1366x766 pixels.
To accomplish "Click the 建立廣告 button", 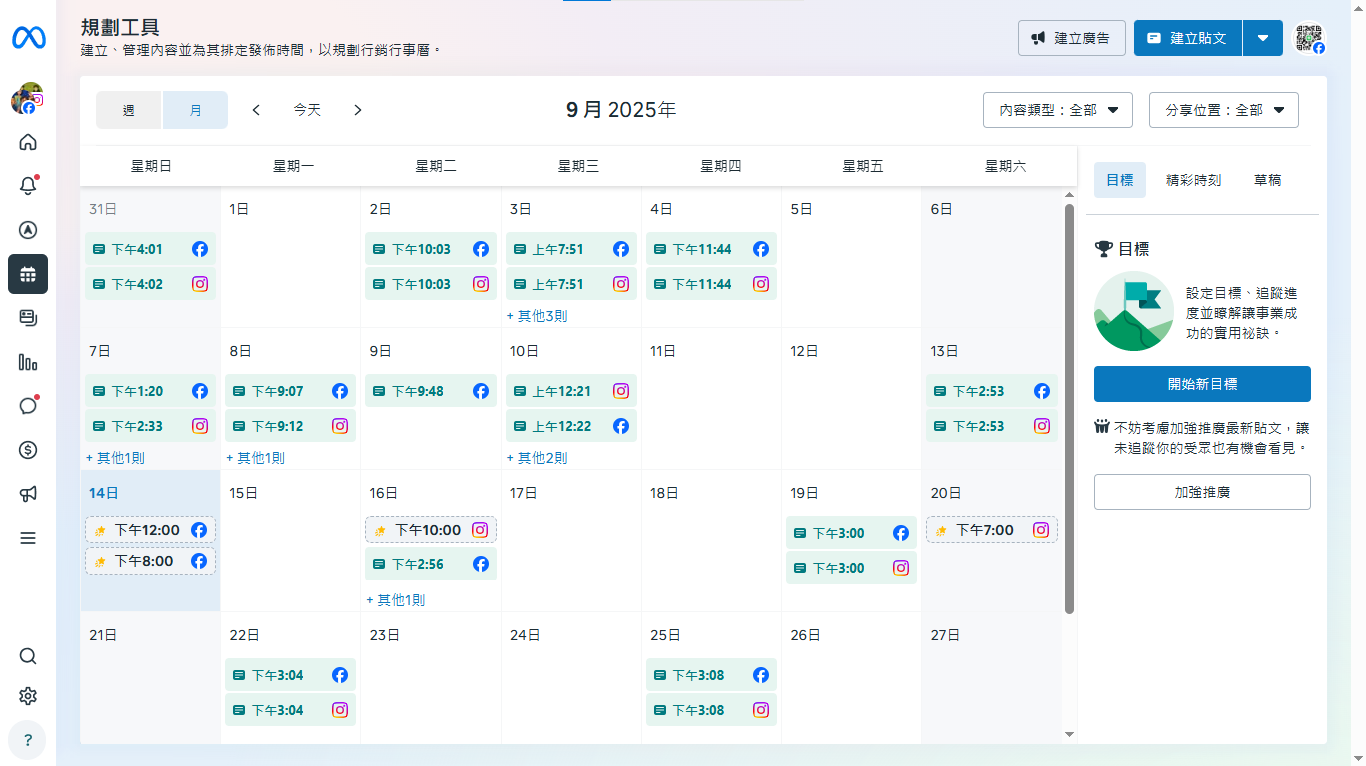I will 1071,38.
